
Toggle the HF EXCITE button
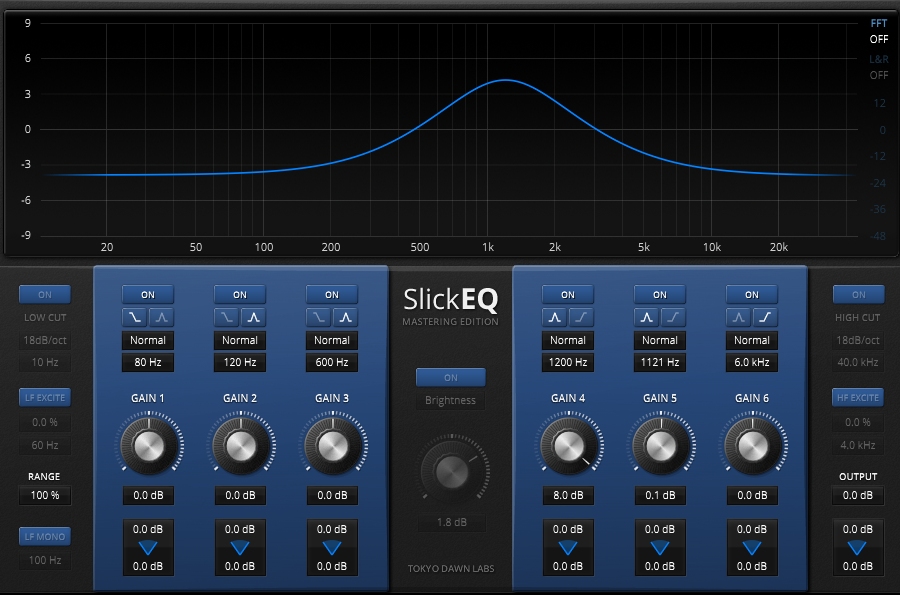pyautogui.click(x=858, y=397)
